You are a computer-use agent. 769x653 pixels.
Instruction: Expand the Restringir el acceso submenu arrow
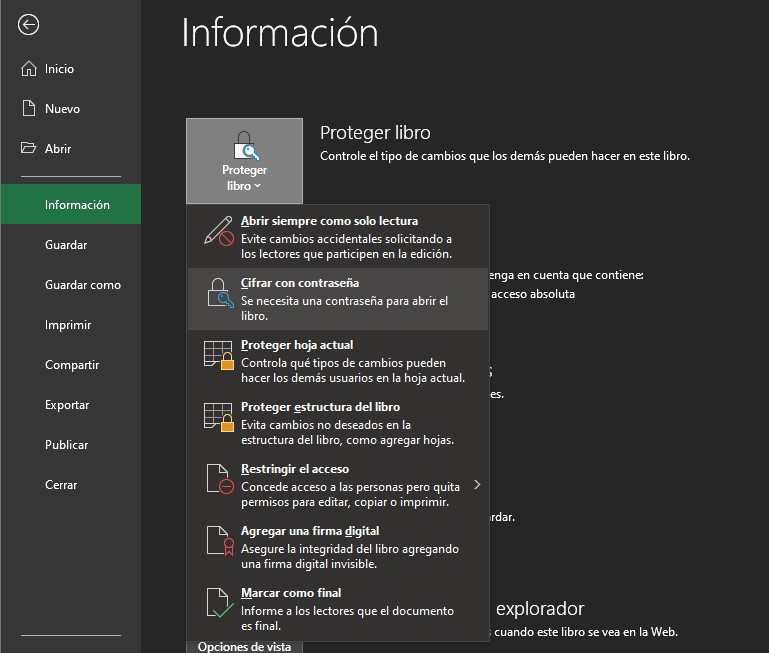coord(477,485)
